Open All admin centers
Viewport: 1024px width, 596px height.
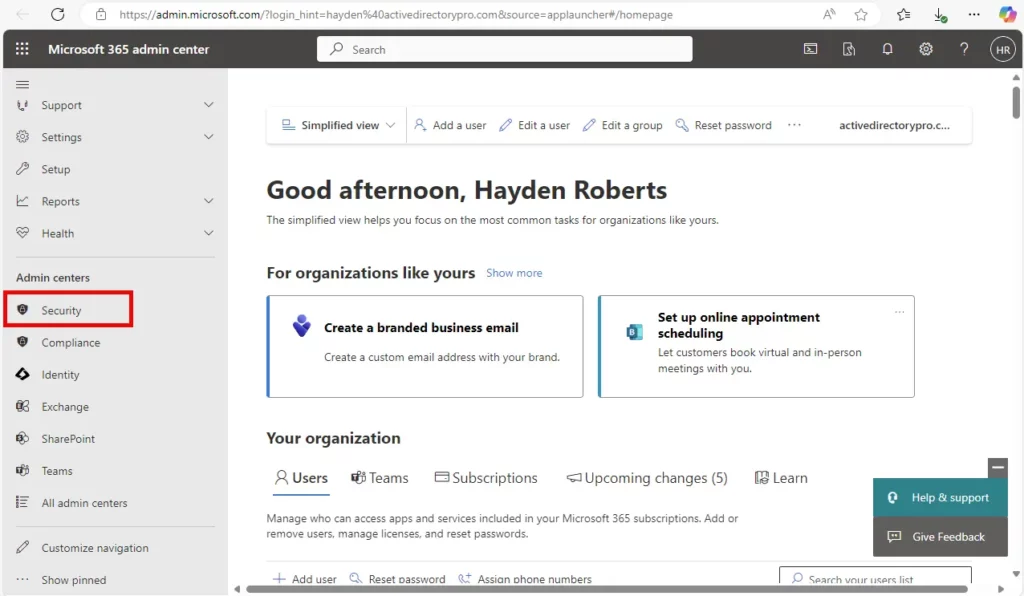[84, 503]
